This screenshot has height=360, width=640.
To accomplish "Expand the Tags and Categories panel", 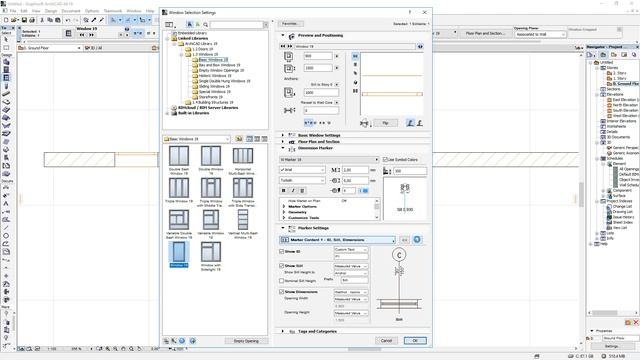I will click(282, 331).
